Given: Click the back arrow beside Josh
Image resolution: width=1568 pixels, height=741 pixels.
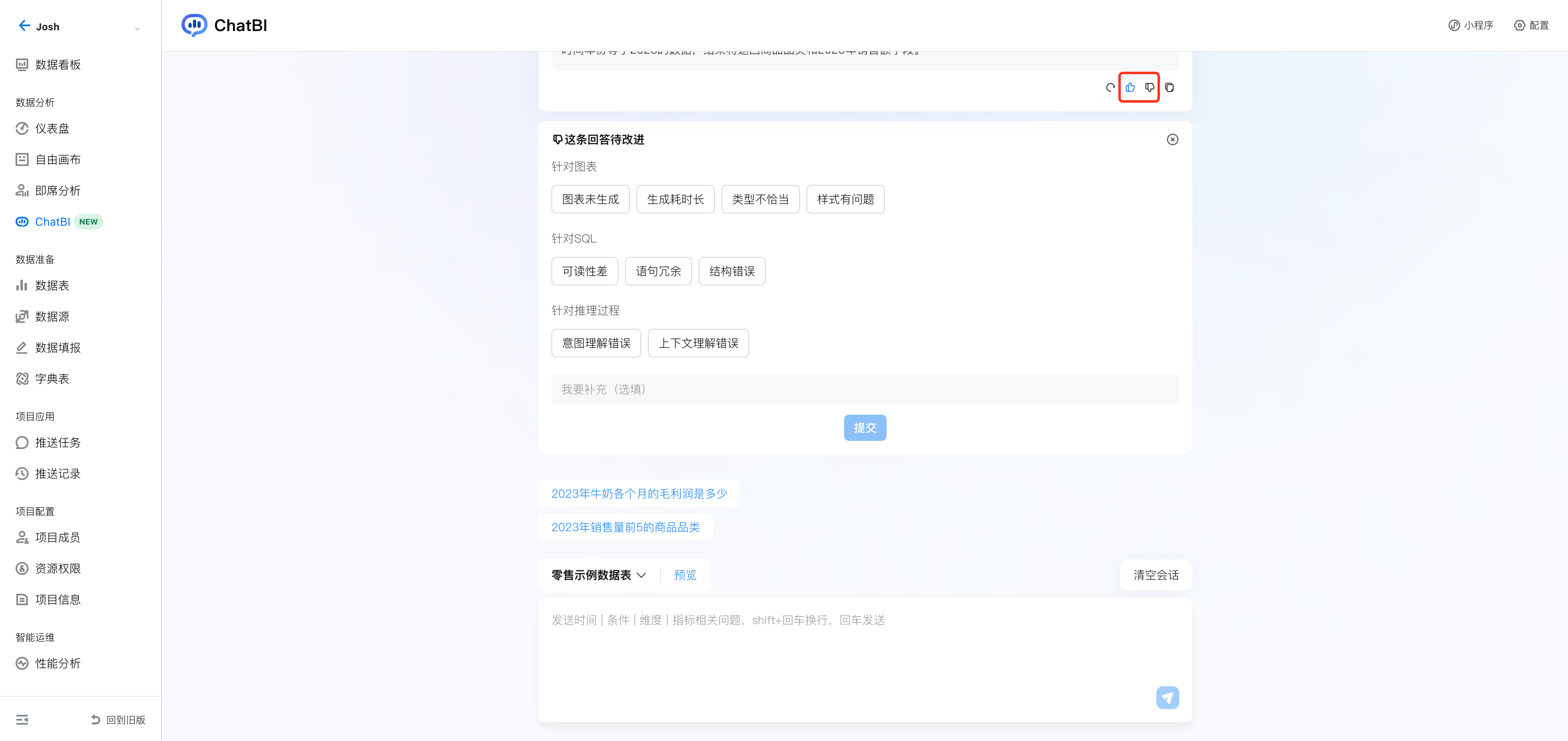Looking at the screenshot, I should 24,26.
